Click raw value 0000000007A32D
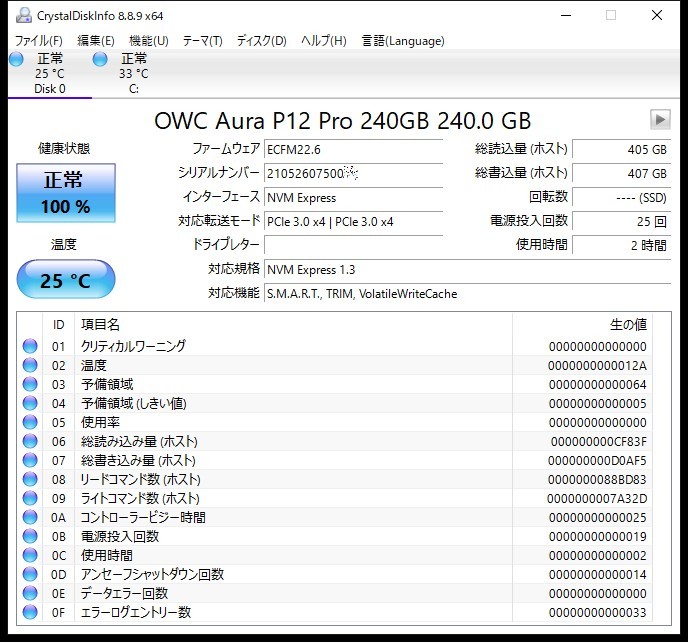 (597, 499)
